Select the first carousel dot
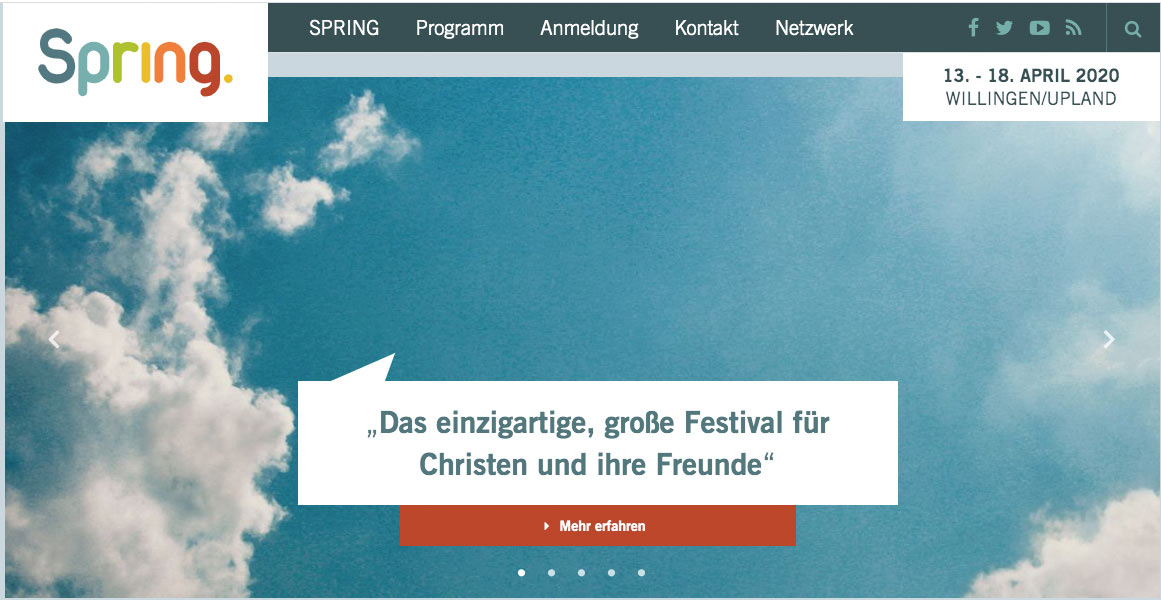Viewport: 1161px width, 600px height. click(521, 573)
